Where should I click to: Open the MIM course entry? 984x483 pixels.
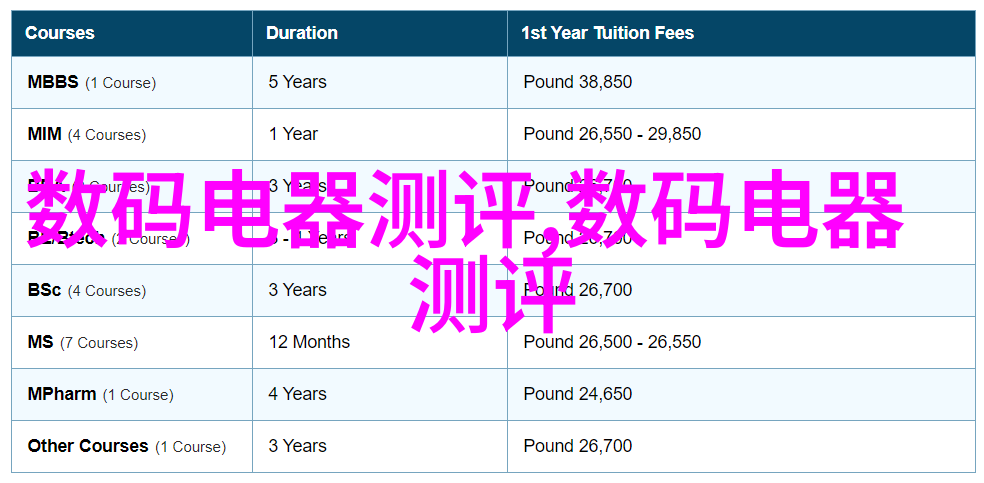click(x=45, y=134)
